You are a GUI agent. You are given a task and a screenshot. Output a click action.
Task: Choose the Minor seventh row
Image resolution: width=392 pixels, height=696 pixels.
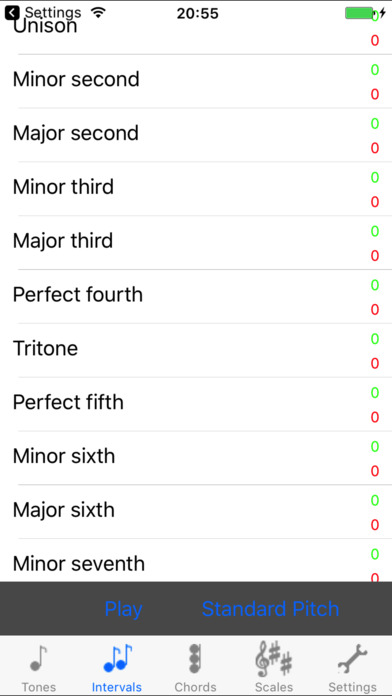pos(196,561)
